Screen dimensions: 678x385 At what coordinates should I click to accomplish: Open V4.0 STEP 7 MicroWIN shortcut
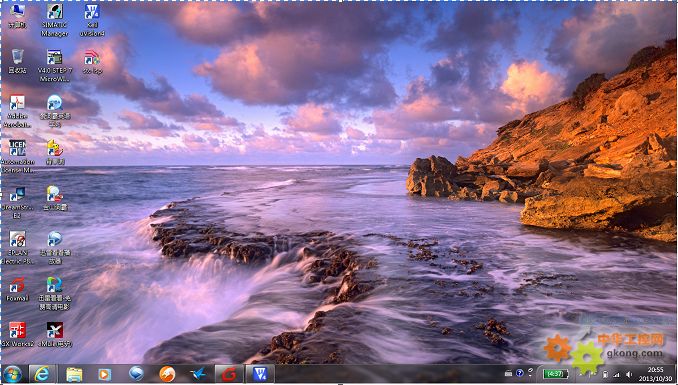pos(55,65)
